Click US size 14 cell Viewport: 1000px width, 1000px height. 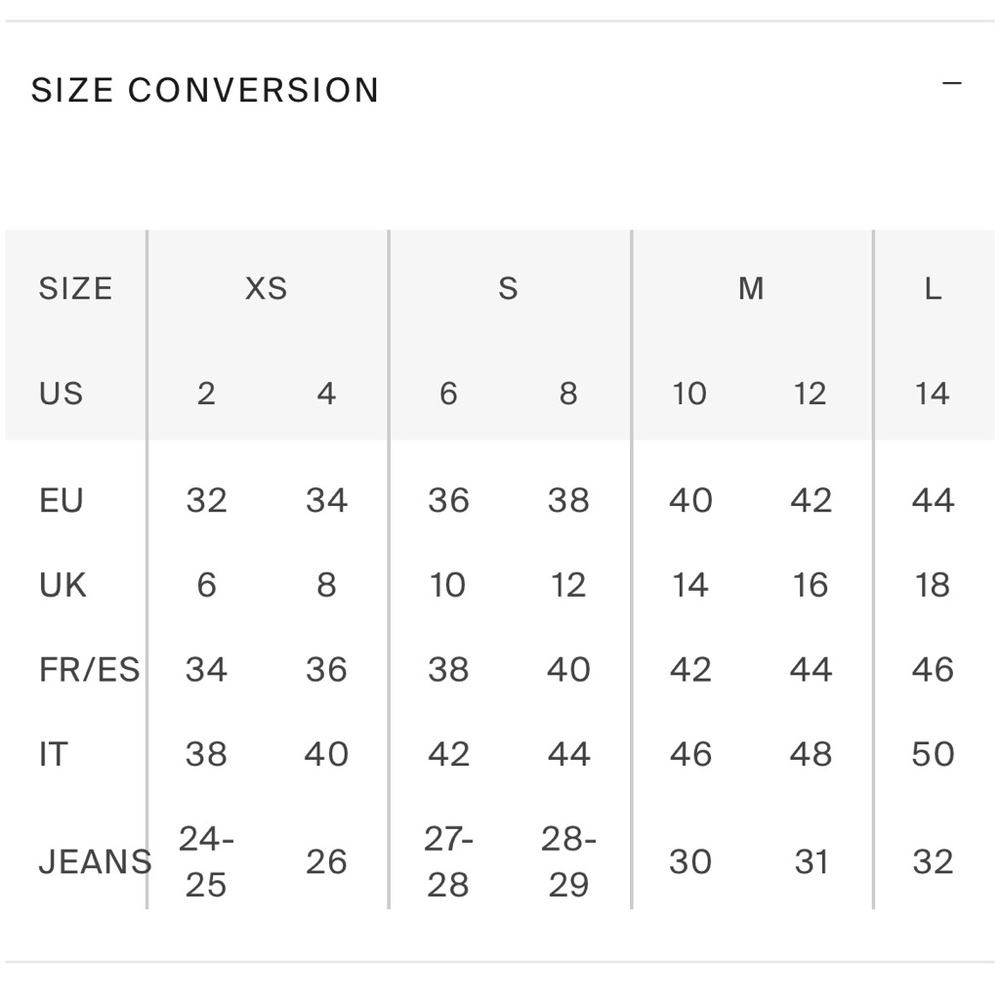tap(932, 393)
